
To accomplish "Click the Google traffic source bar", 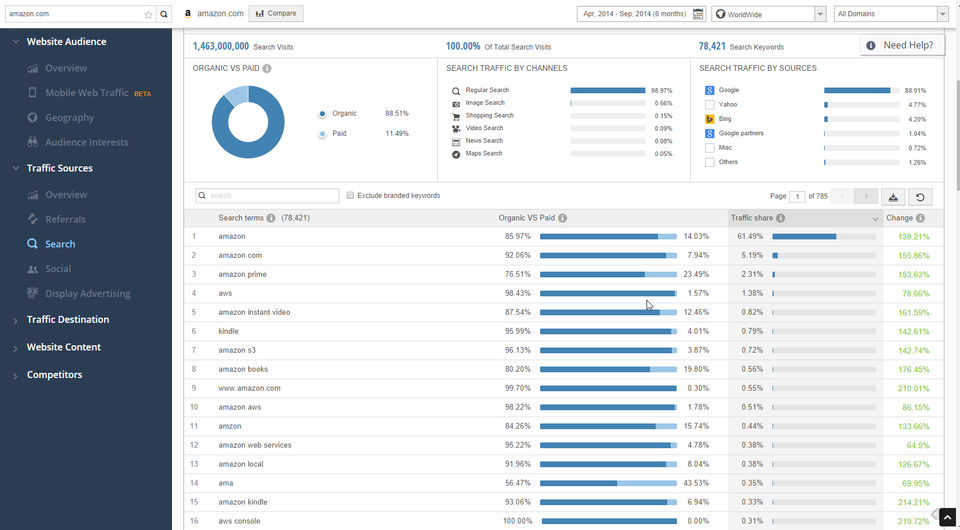I will [861, 90].
